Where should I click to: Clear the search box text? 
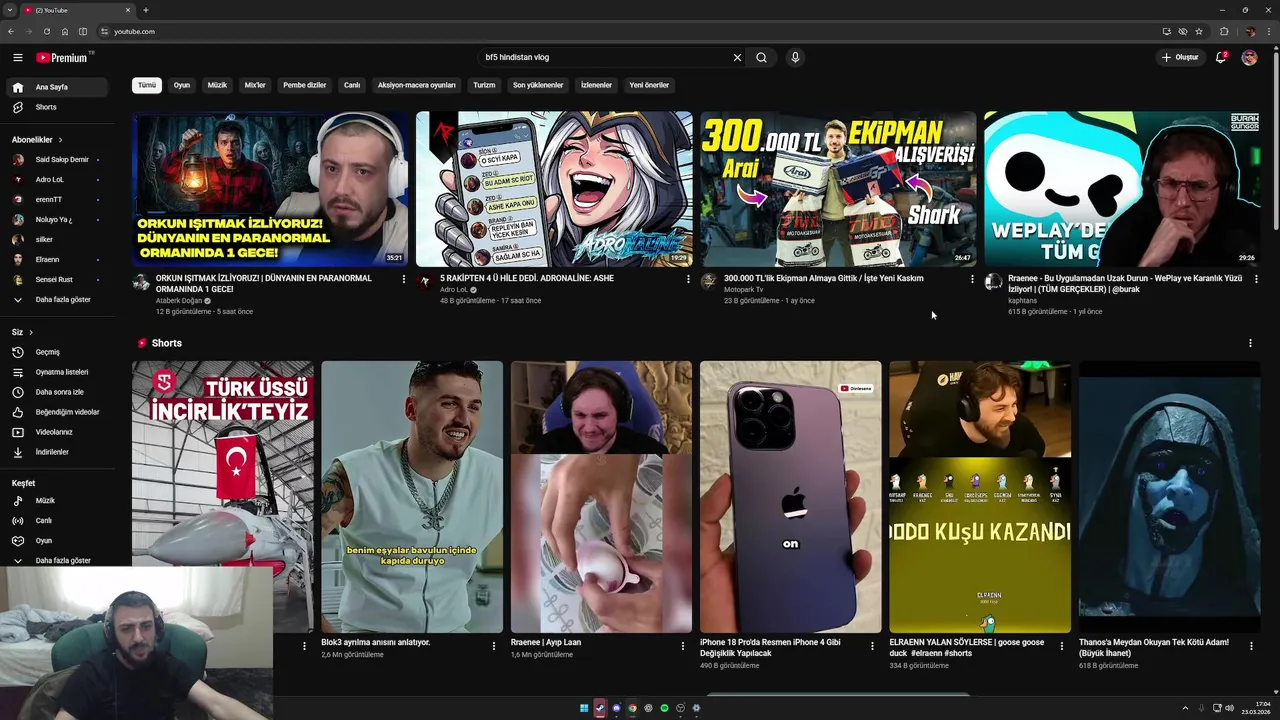pos(737,57)
